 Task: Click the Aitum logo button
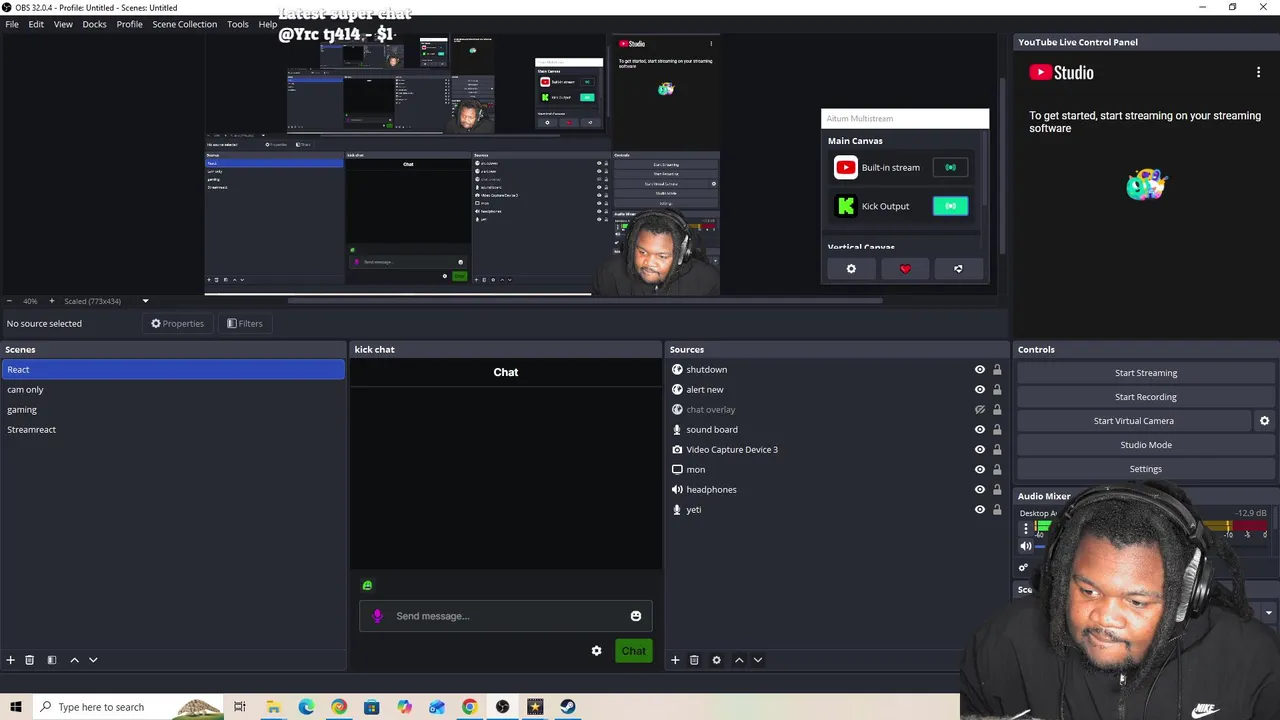click(x=958, y=269)
